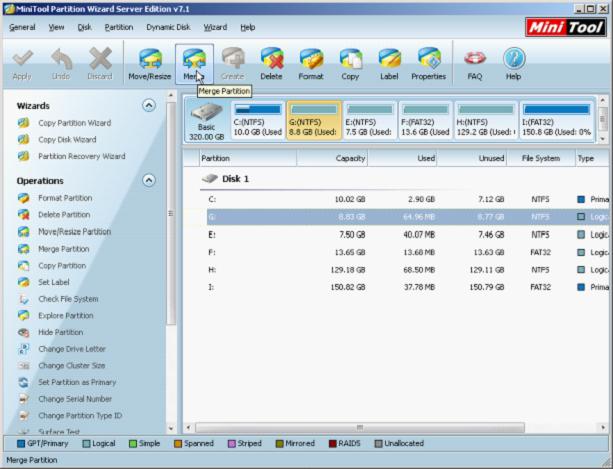Image resolution: width=613 pixels, height=469 pixels.
Task: Select the C: partition row
Action: click(408, 200)
